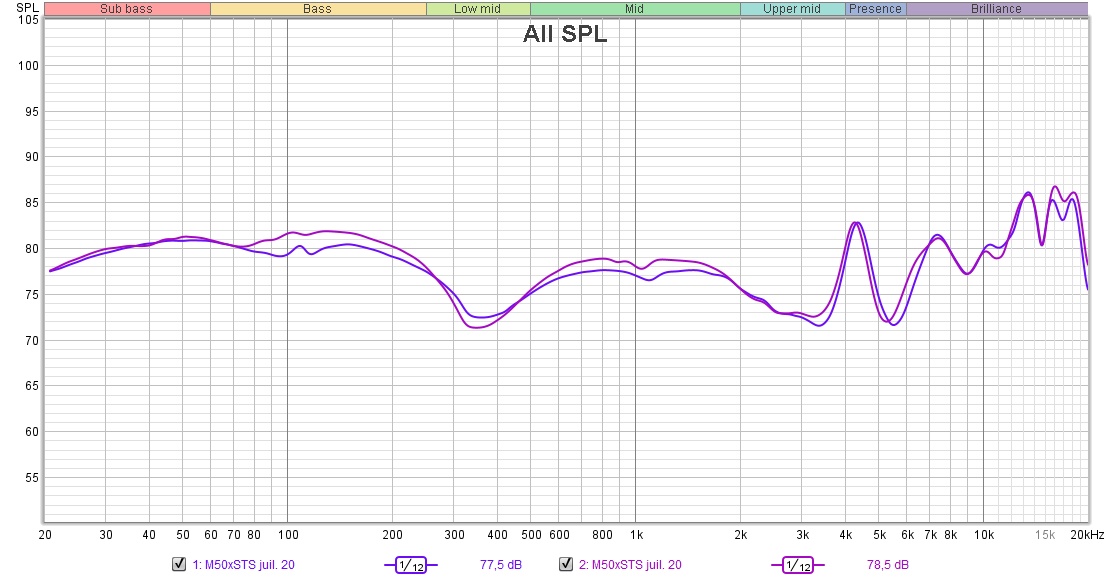Click the 78,5 dB level readout
The image size is (1110, 579).
[888, 565]
